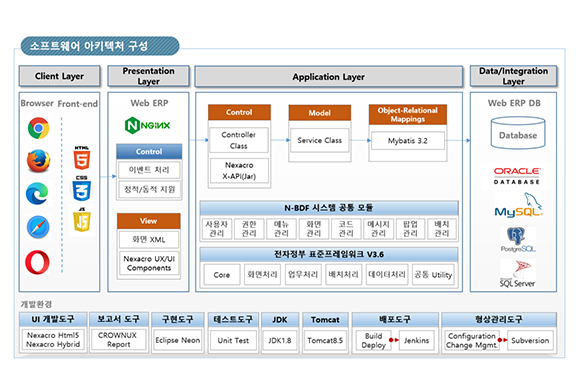Click the Jenkins box
This screenshot has width=580, height=392.
pyautogui.click(x=417, y=341)
